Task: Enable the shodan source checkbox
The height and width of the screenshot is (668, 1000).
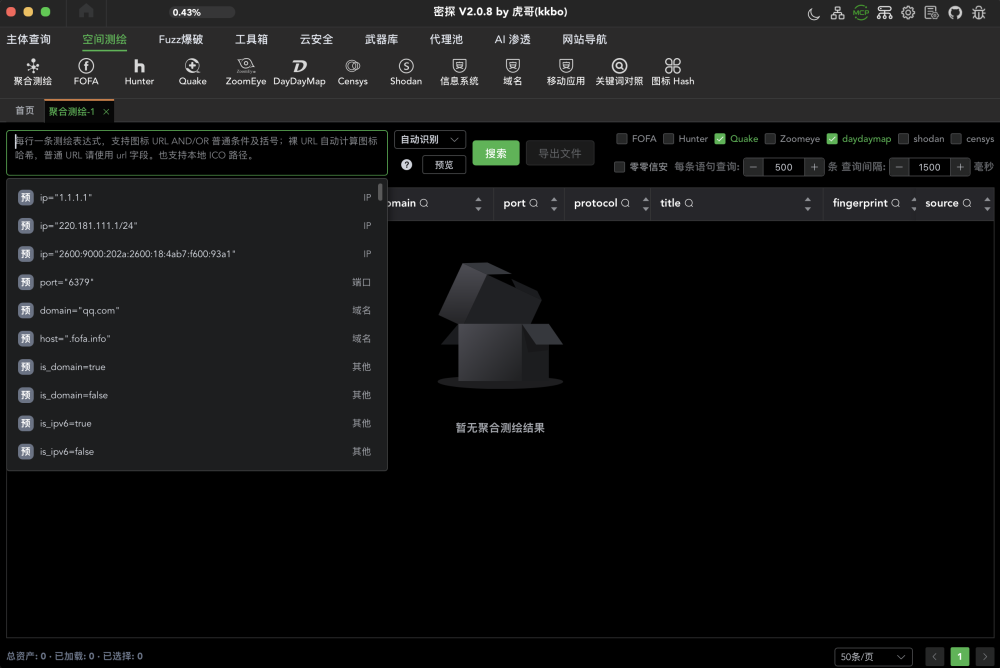Action: pyautogui.click(x=903, y=138)
